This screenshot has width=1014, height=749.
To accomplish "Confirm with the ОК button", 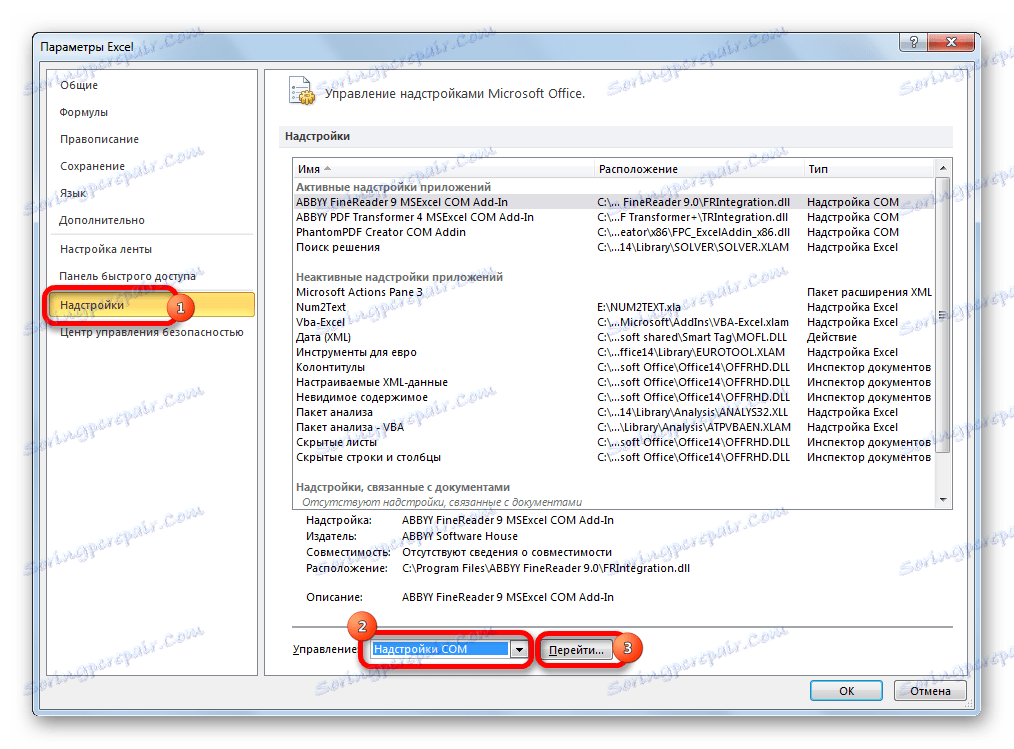I will tap(846, 691).
